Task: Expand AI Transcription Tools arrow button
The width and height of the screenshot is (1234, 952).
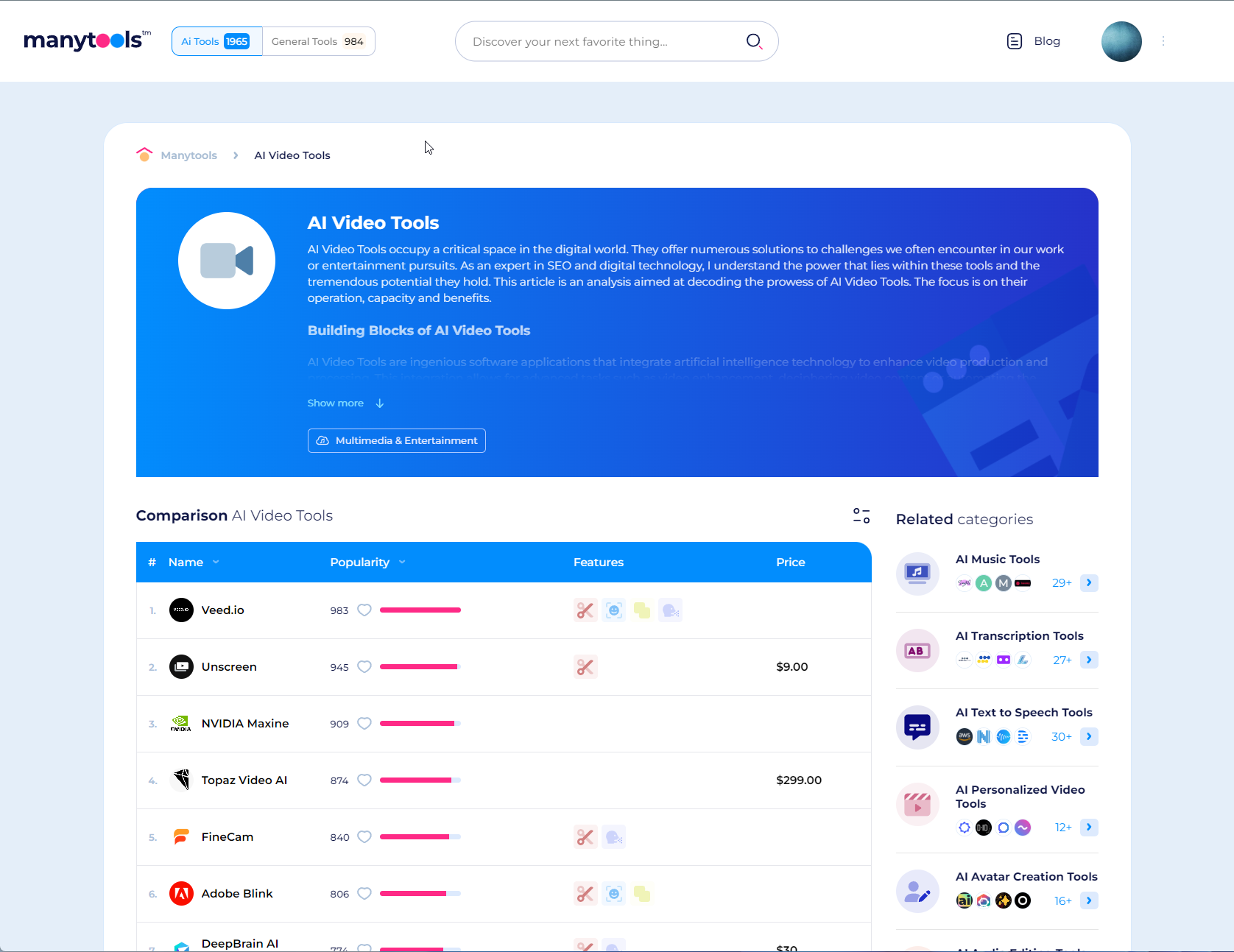Action: pos(1089,660)
